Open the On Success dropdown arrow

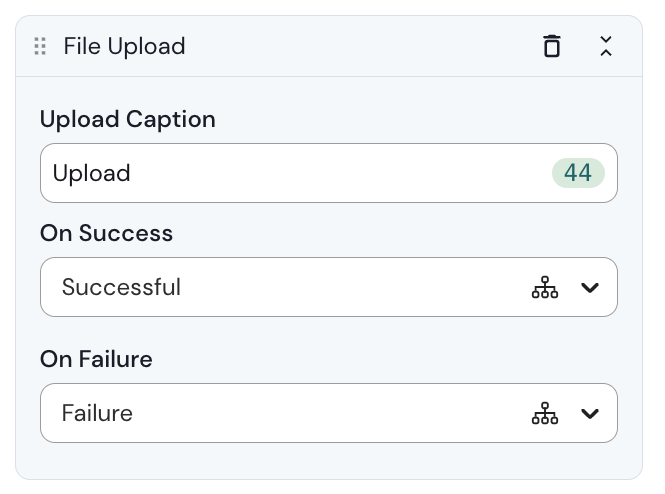pyautogui.click(x=590, y=288)
